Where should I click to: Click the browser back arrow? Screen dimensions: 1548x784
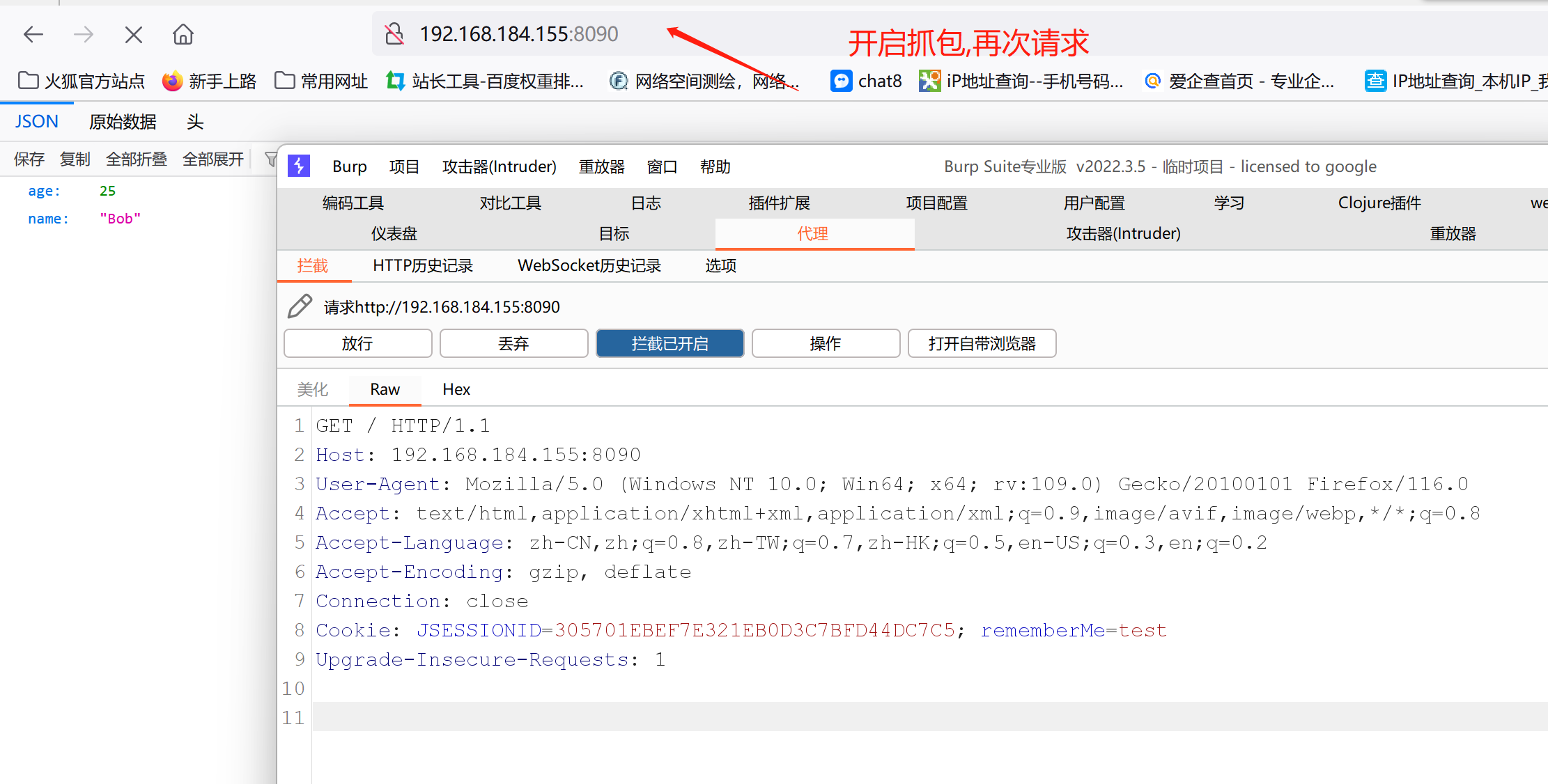coord(33,34)
